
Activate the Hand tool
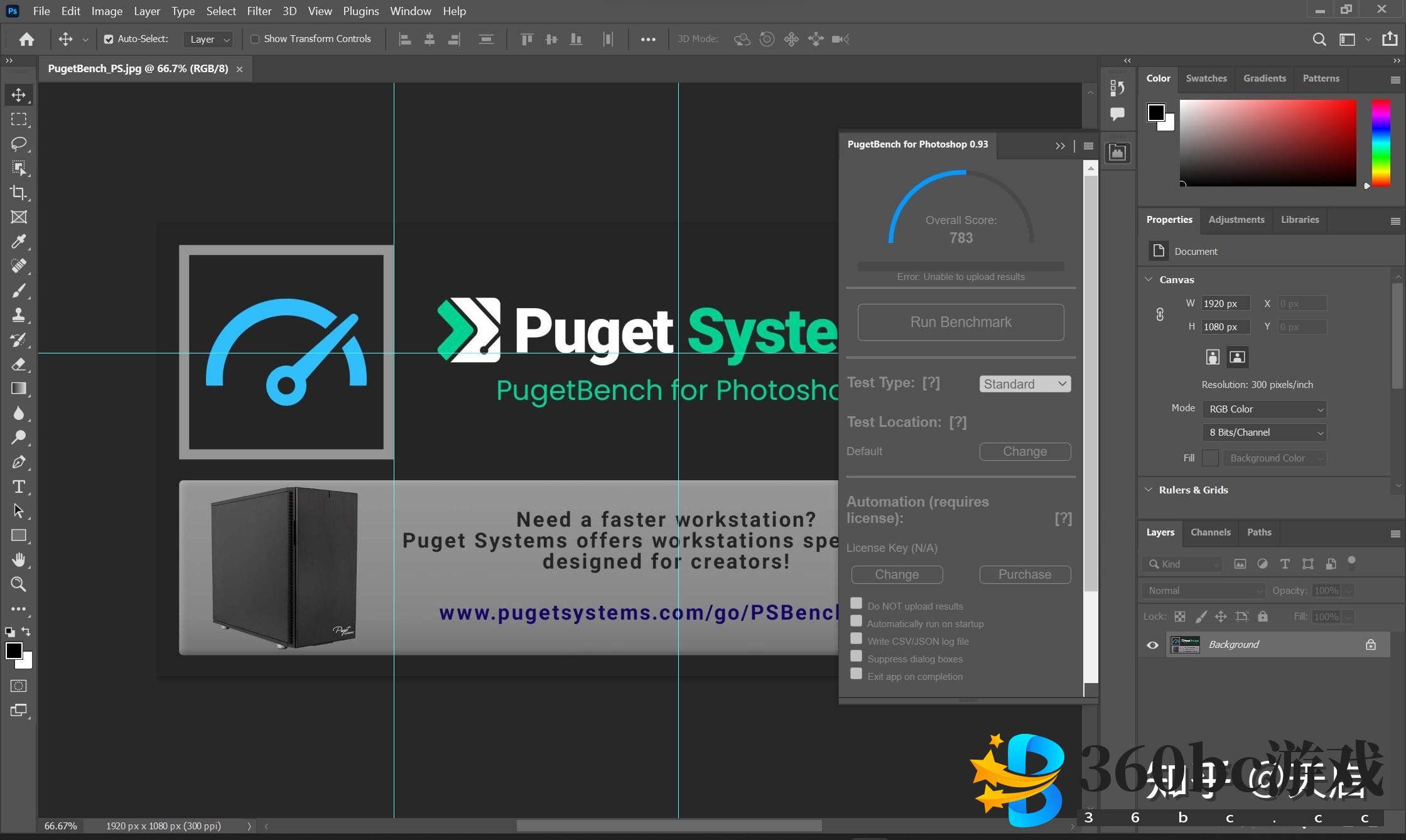pyautogui.click(x=18, y=559)
